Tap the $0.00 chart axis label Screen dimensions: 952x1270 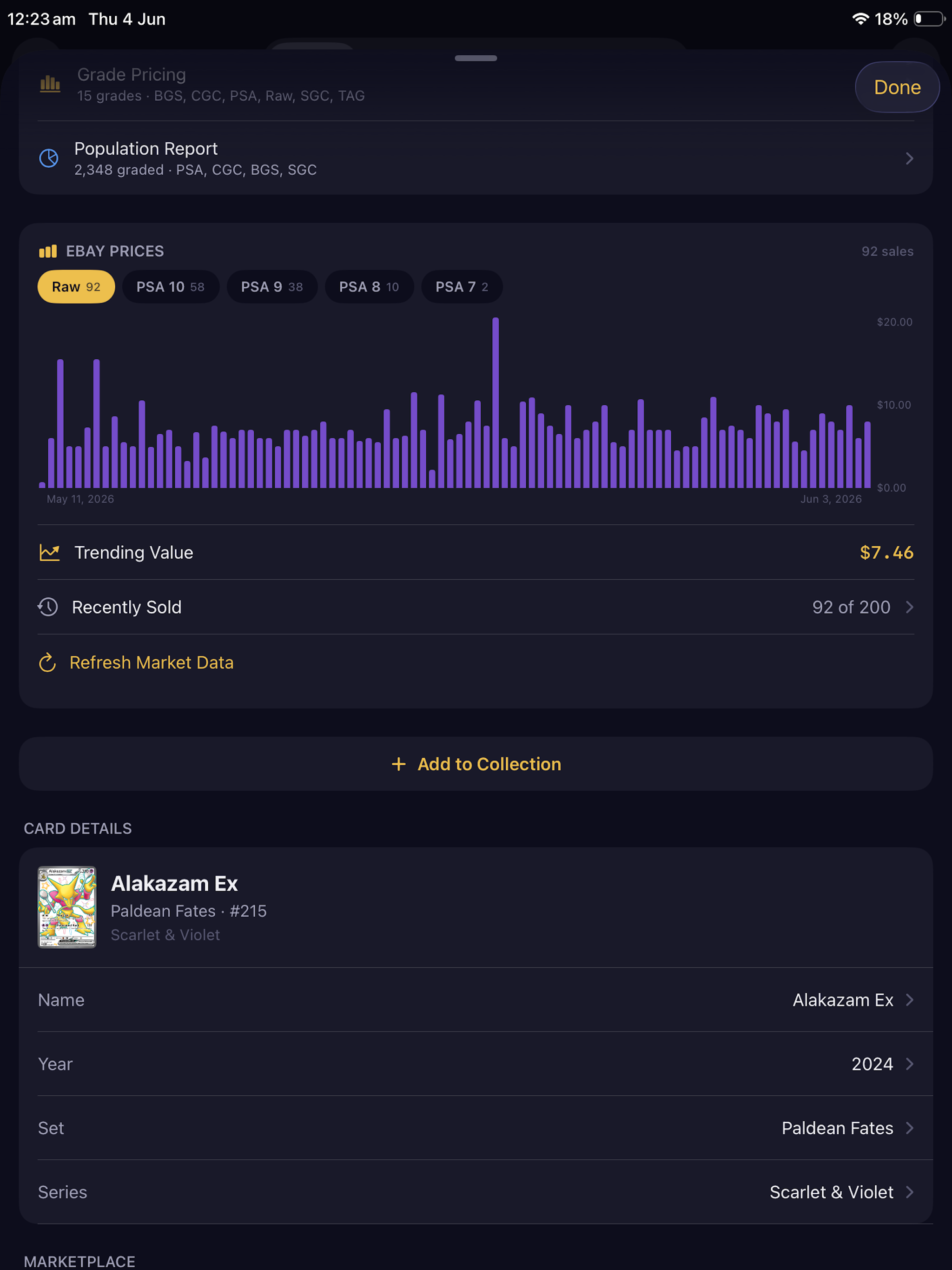[891, 488]
